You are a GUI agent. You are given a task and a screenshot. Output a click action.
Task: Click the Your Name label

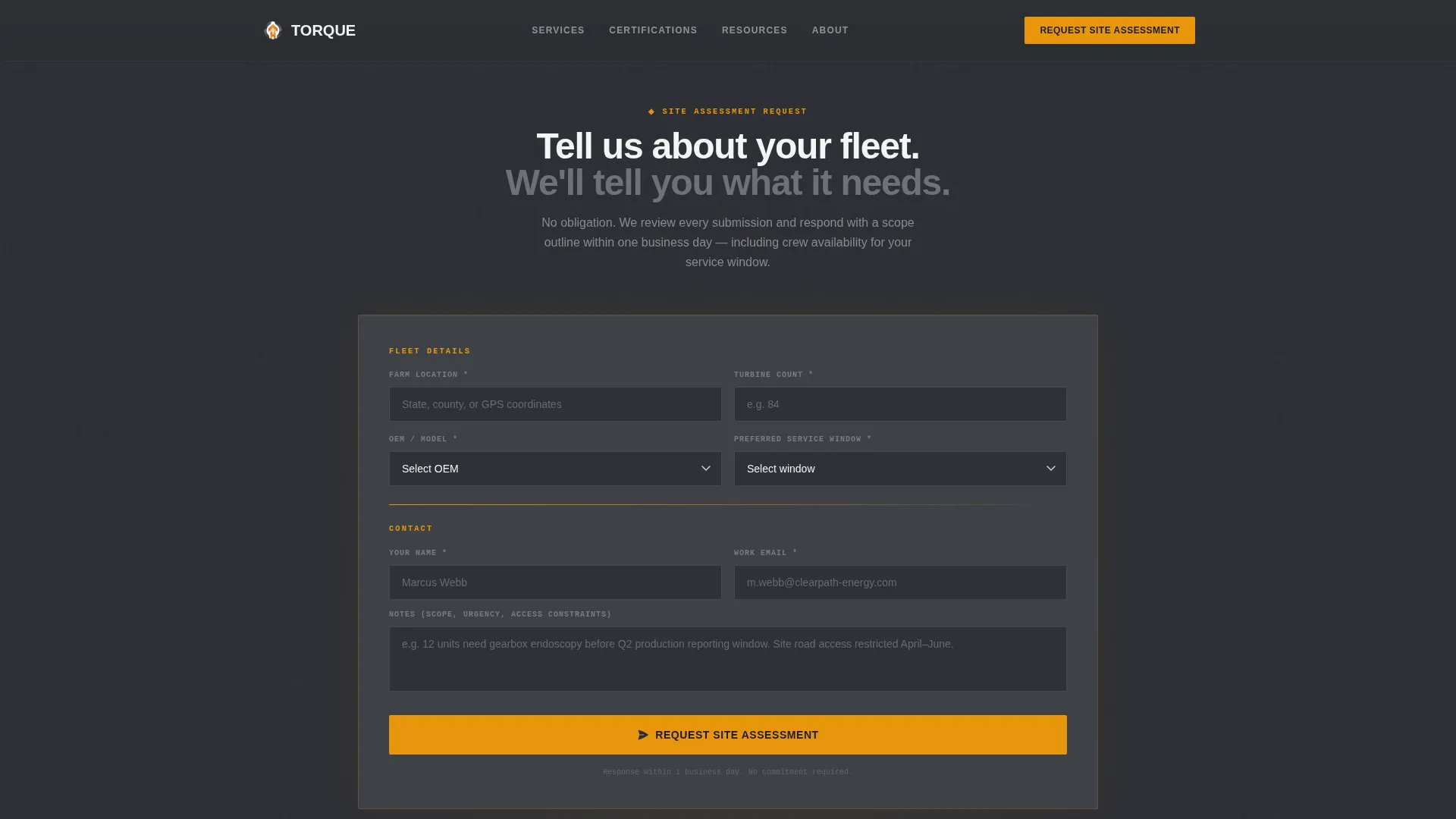pos(418,553)
